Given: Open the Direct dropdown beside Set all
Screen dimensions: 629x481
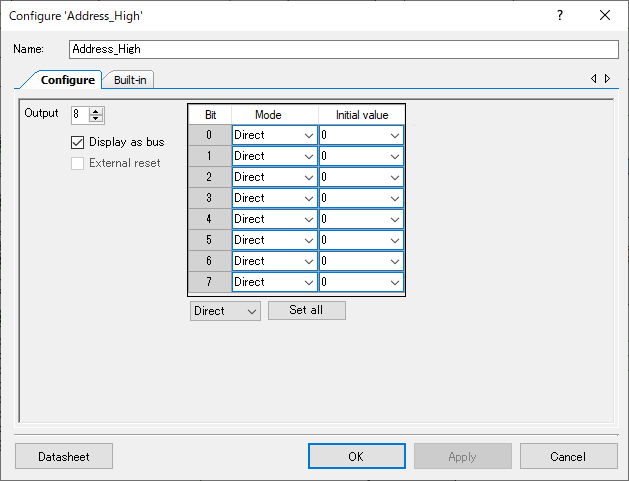Looking at the screenshot, I should tap(225, 311).
